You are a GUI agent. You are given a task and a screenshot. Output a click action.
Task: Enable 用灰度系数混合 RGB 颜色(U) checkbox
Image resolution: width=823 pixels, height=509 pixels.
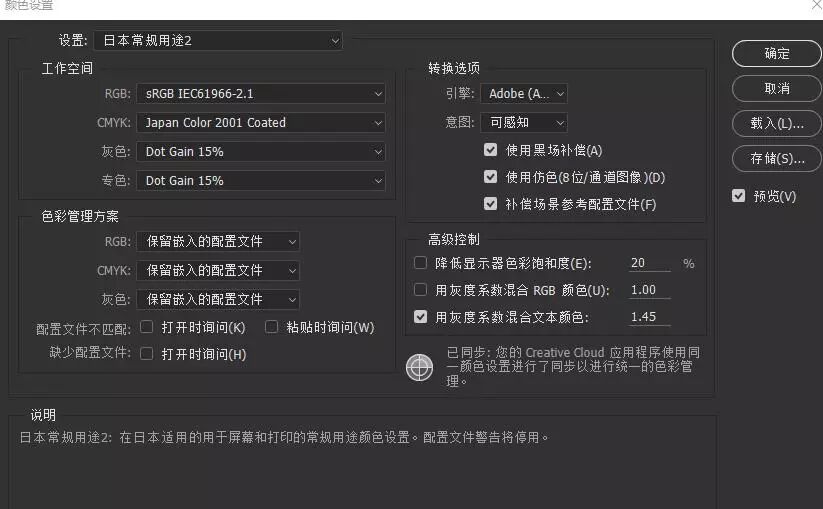click(x=420, y=290)
